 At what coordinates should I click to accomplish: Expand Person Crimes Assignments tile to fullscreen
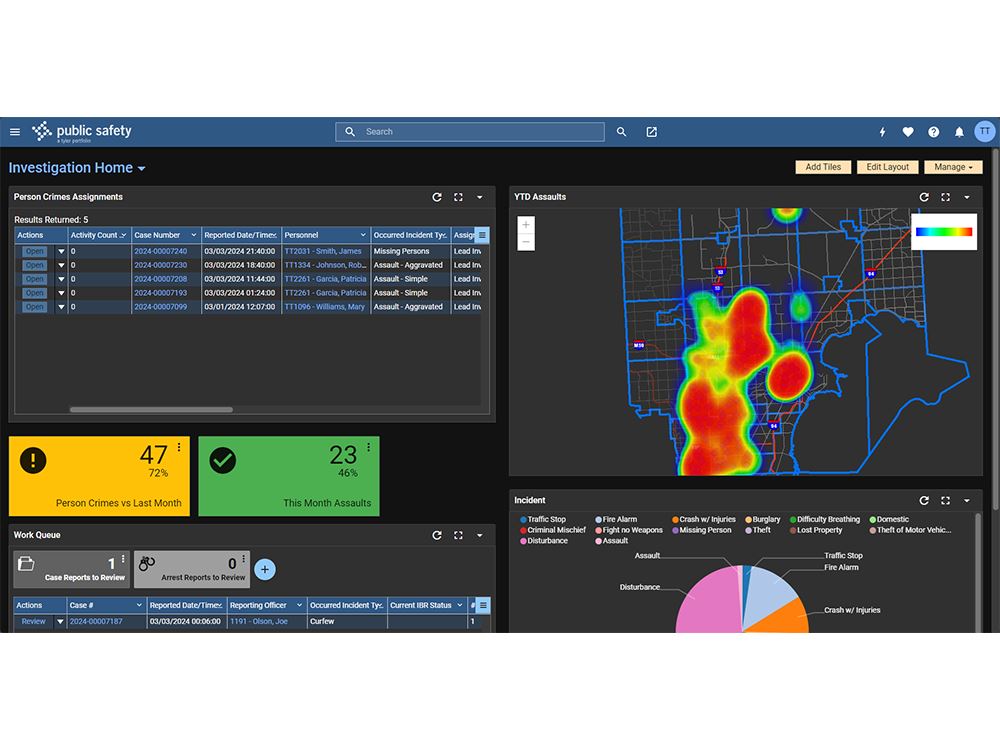pyautogui.click(x=458, y=197)
